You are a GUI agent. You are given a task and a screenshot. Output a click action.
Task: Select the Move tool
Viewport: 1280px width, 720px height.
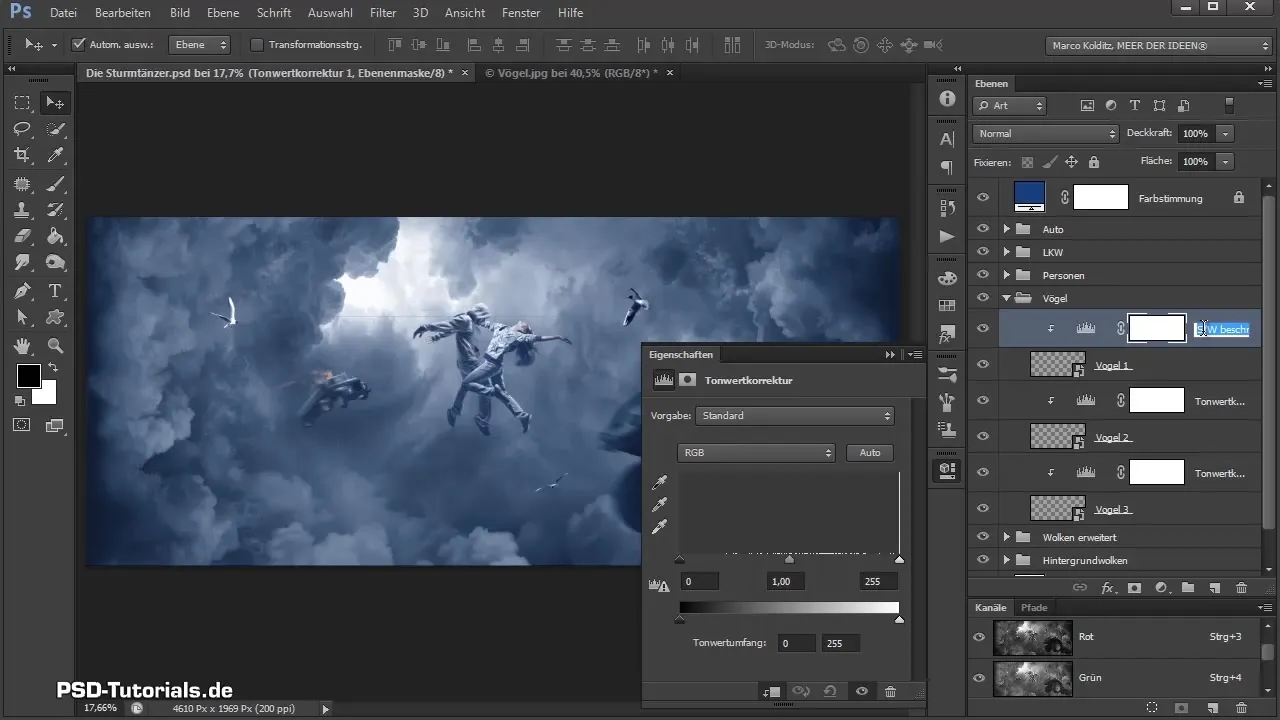[55, 102]
